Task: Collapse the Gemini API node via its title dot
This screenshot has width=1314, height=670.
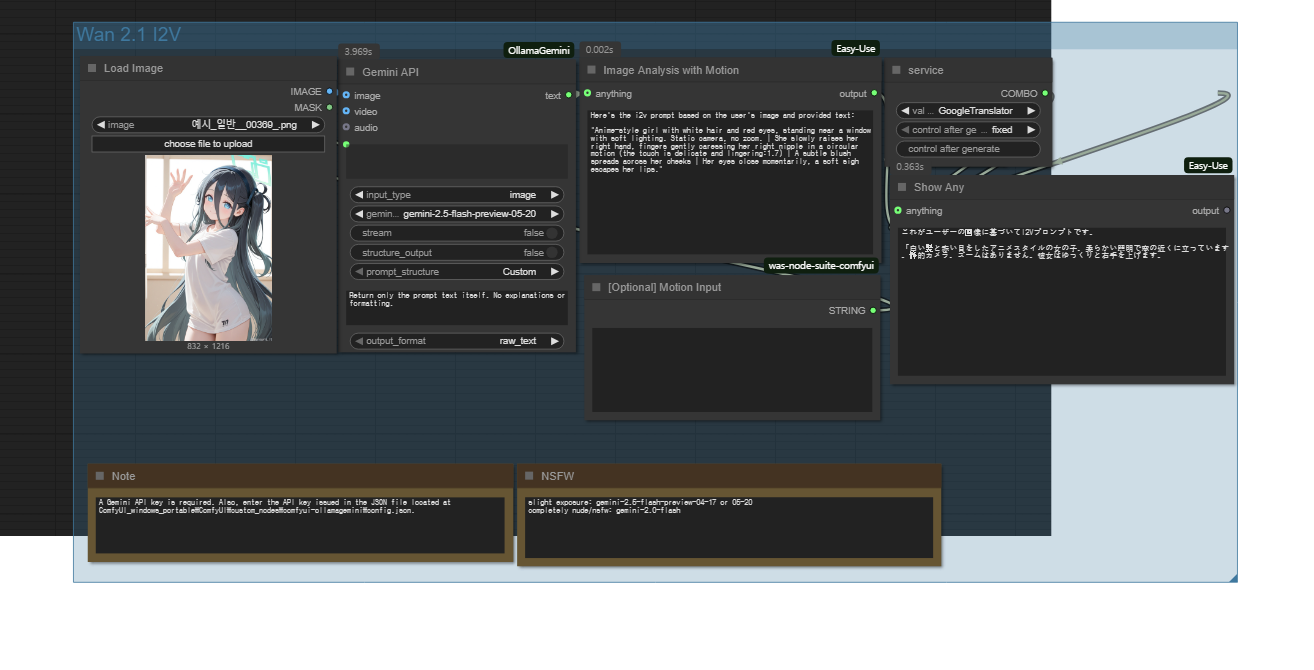Action: pyautogui.click(x=350, y=72)
